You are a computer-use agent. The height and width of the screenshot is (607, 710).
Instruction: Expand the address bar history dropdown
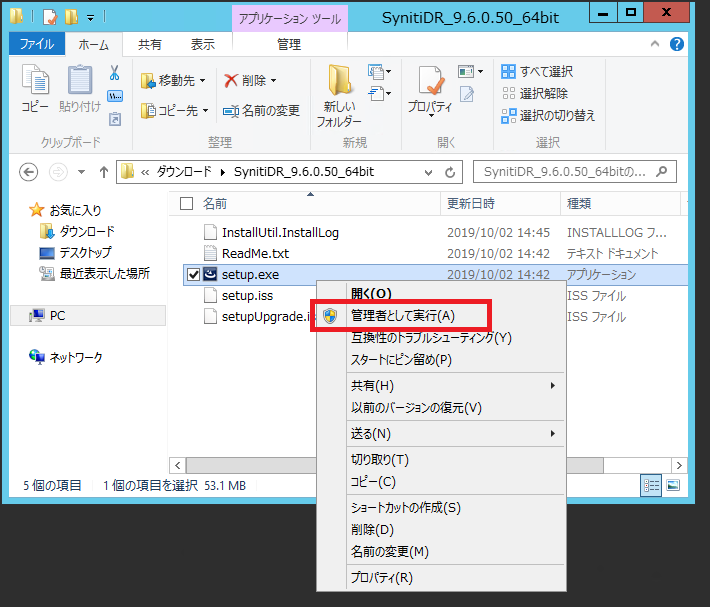tap(428, 172)
